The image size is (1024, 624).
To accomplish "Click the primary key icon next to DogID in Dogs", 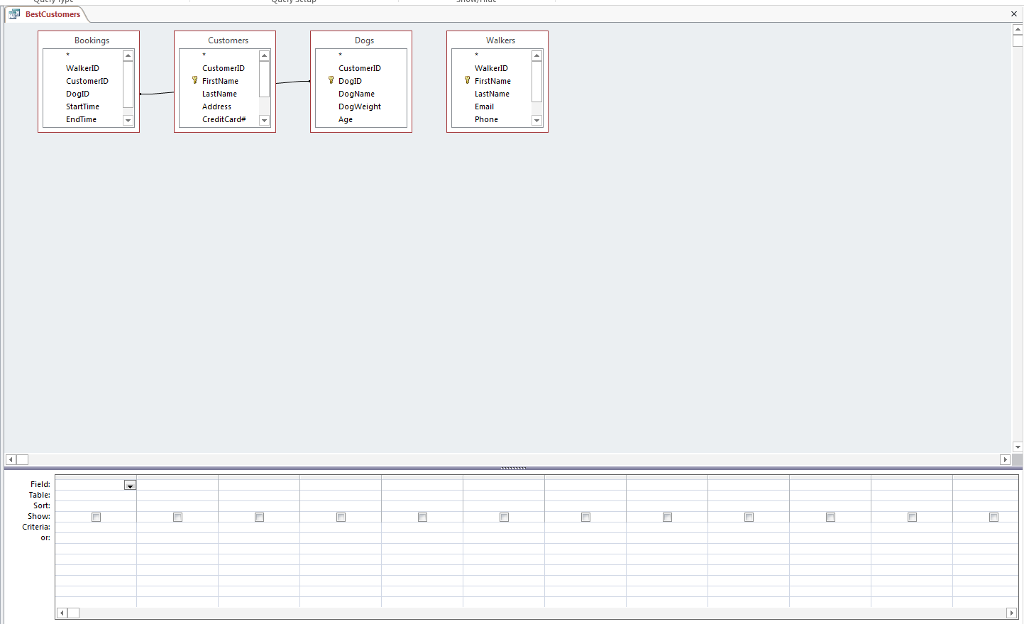I will pos(331,81).
